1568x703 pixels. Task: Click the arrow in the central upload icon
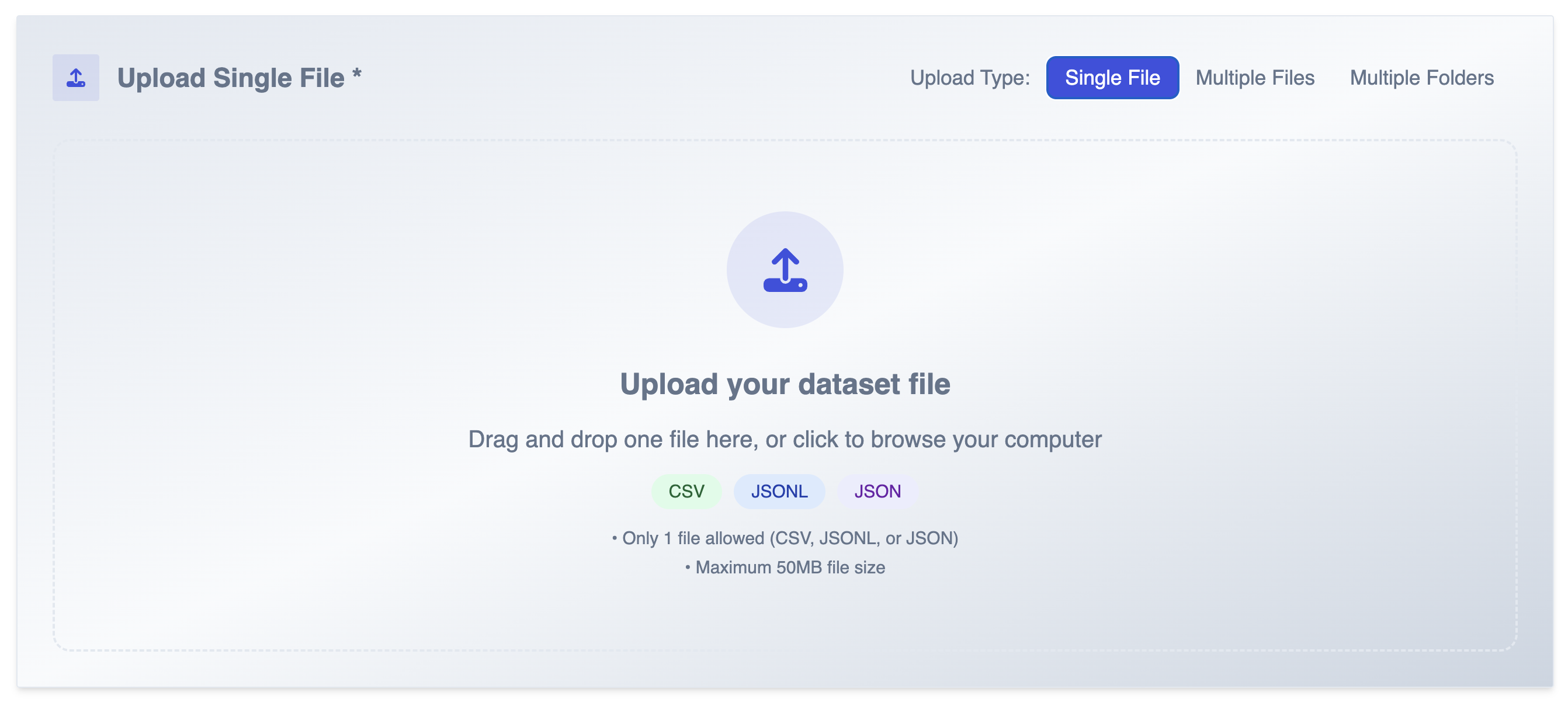click(x=785, y=262)
